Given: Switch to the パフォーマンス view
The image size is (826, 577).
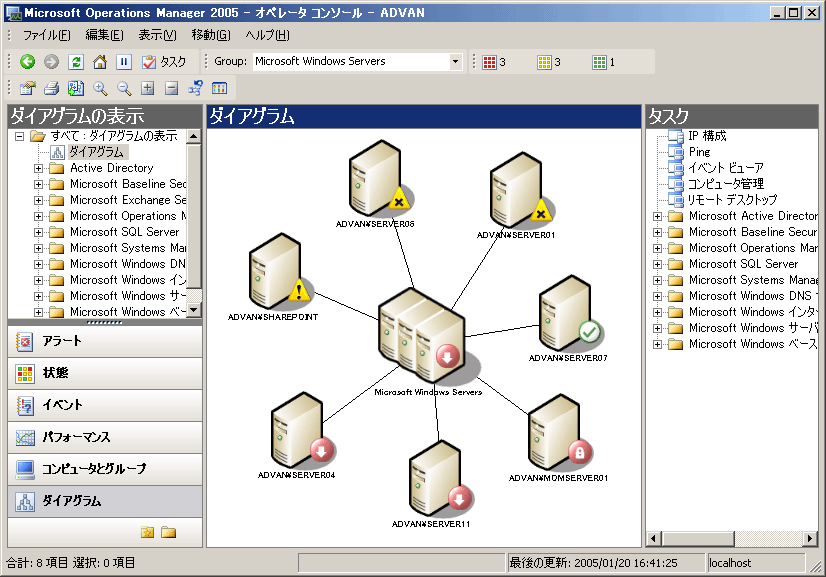Looking at the screenshot, I should click(x=105, y=437).
